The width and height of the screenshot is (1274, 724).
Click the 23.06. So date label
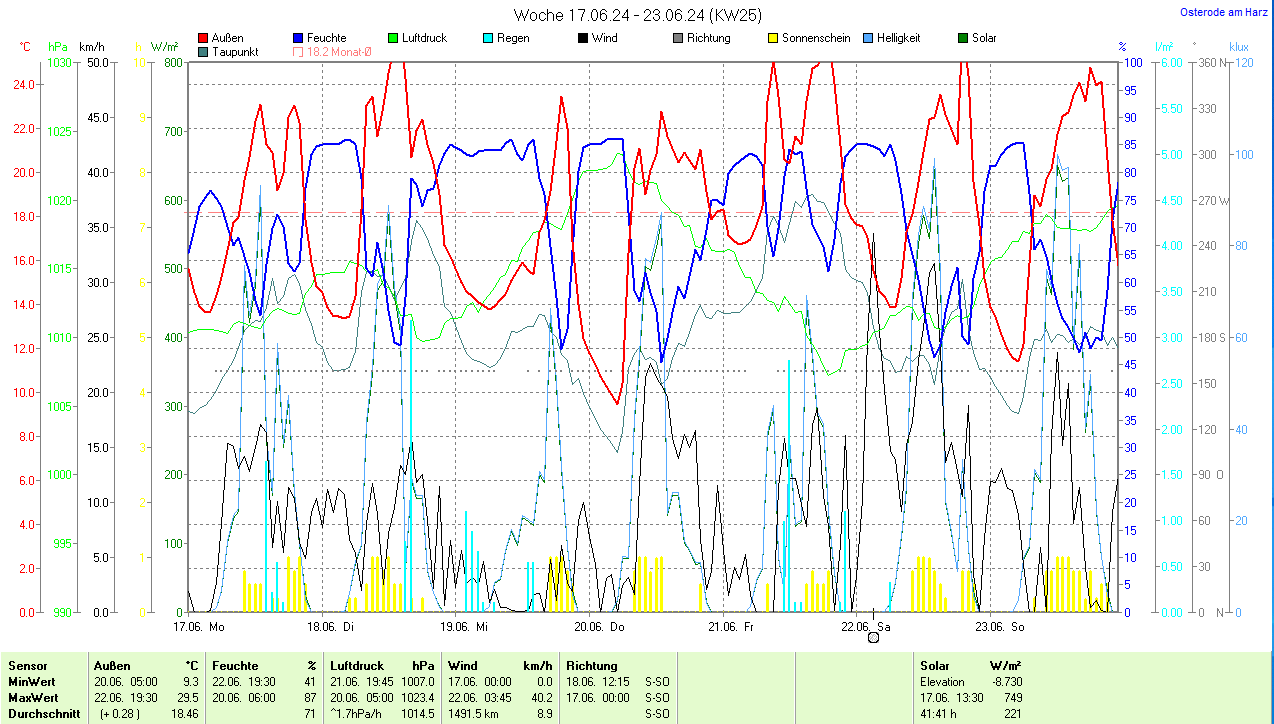click(1001, 627)
